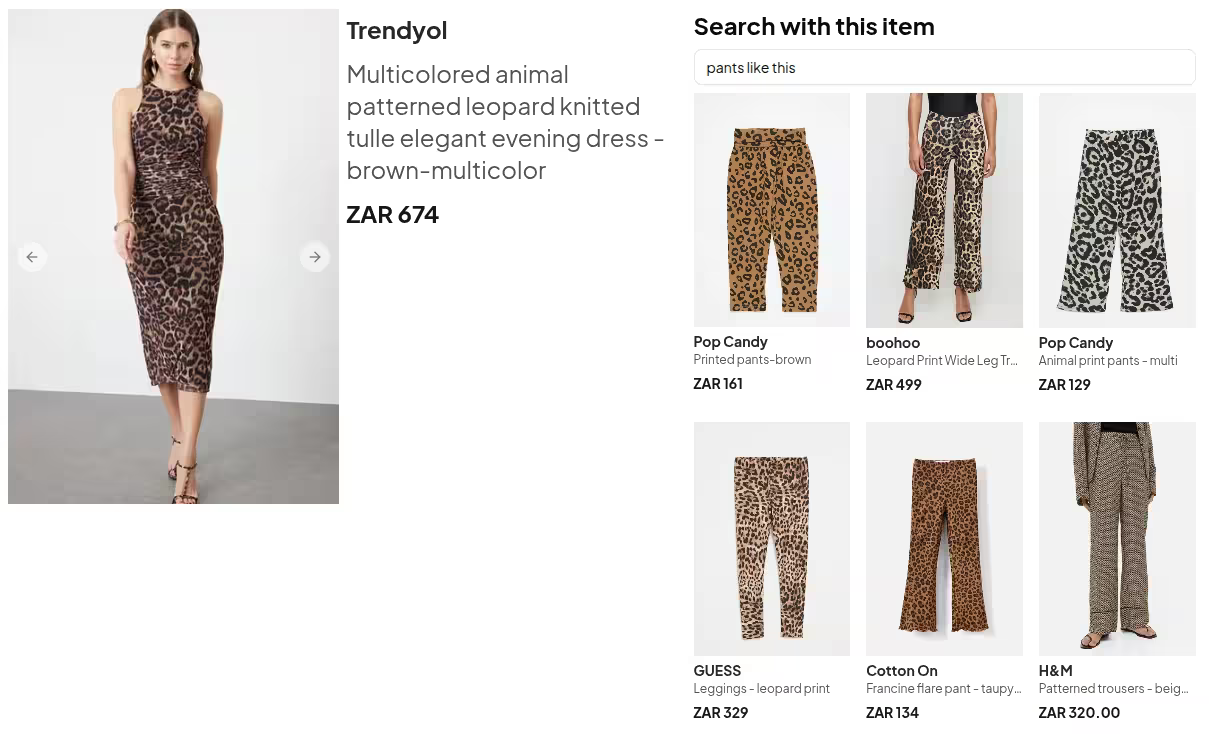
Task: Select the H&M patterned beige trousers
Action: (x=1117, y=538)
